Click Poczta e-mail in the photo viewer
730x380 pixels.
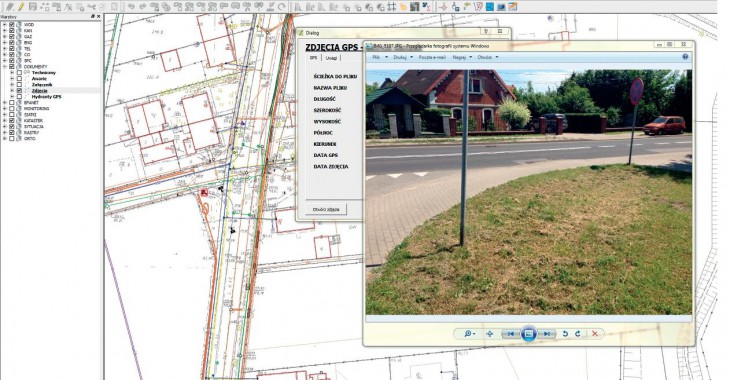tap(432, 57)
